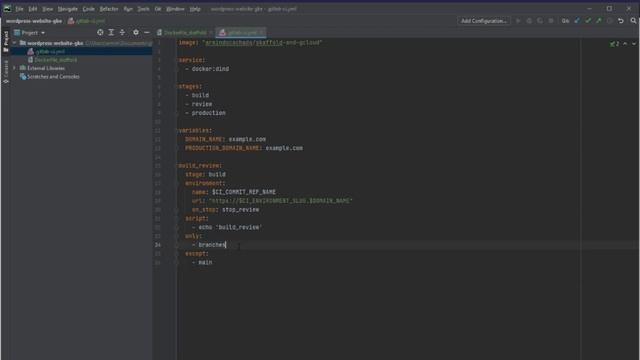This screenshot has width=640, height=360.
Task: Close the gitlab-ci.yml editor tab
Action: click(262, 33)
